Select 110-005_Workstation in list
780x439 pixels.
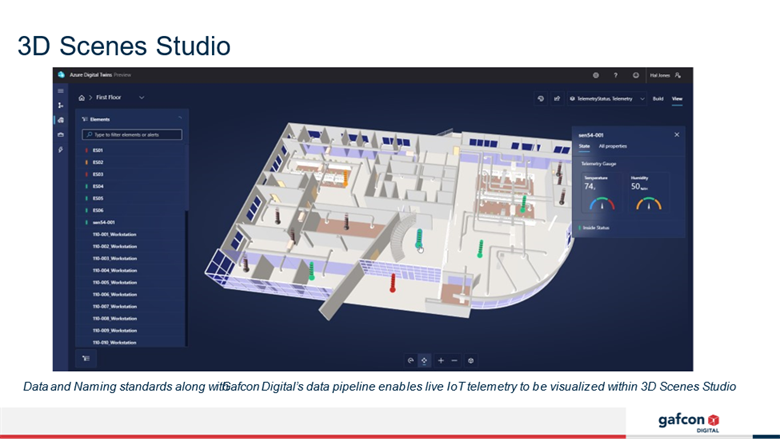click(132, 282)
